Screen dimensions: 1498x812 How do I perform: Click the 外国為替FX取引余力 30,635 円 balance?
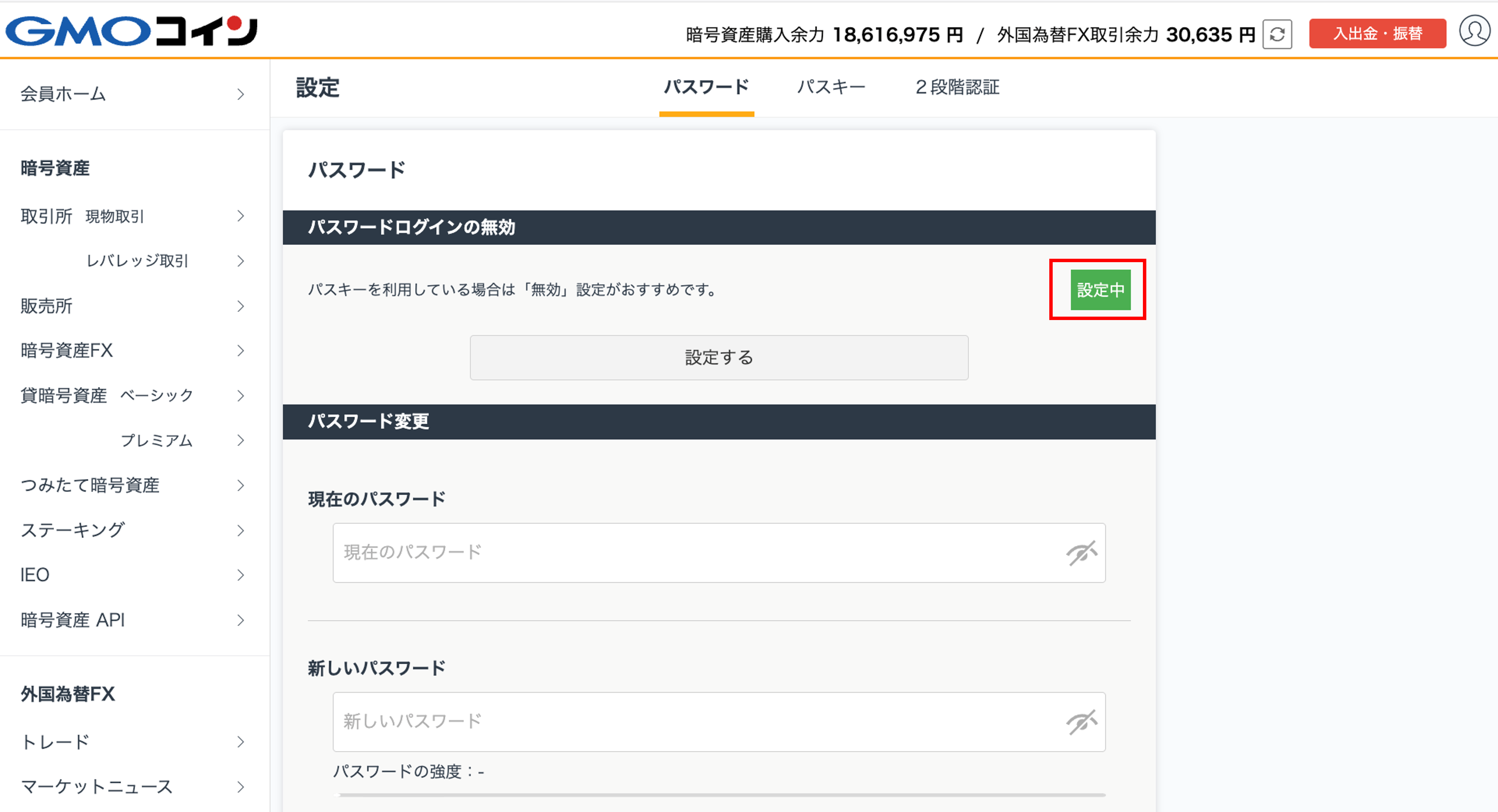[x=1126, y=35]
